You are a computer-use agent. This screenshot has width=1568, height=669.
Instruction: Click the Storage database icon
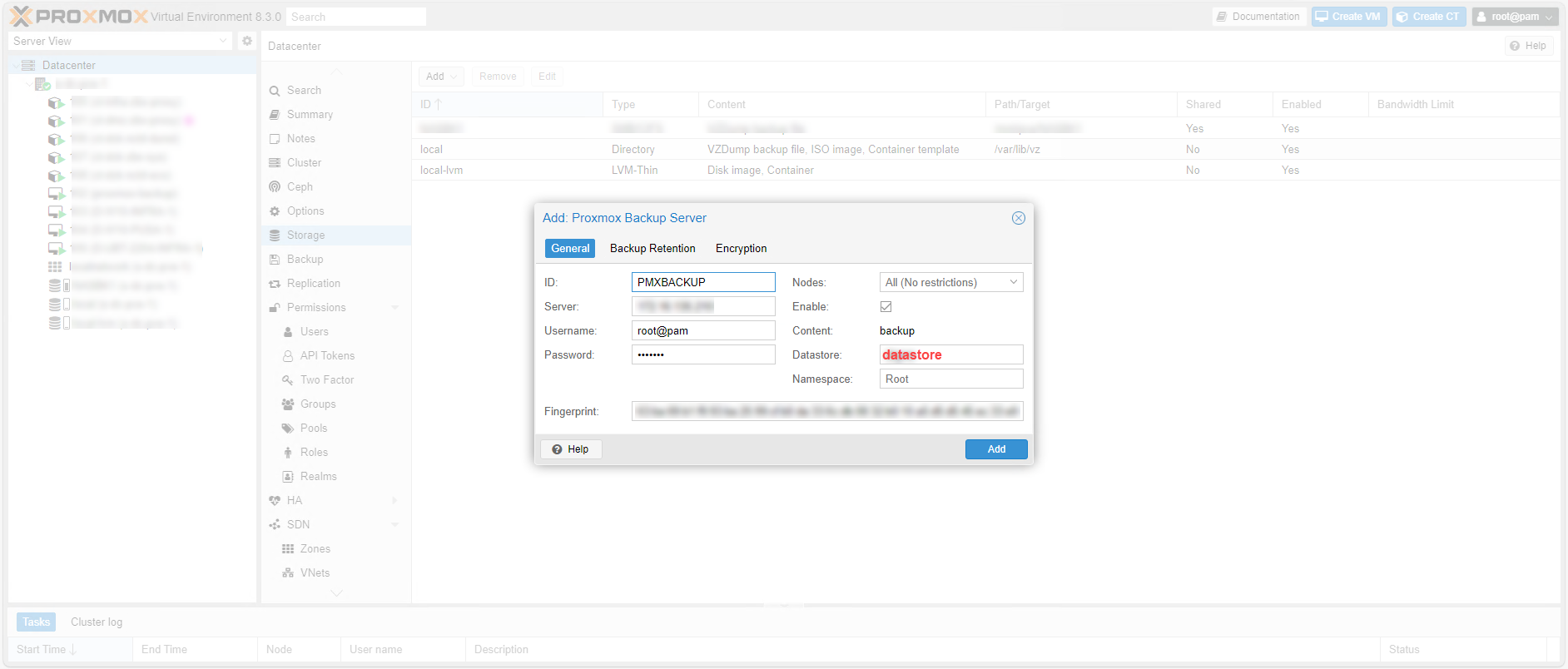pyautogui.click(x=275, y=235)
